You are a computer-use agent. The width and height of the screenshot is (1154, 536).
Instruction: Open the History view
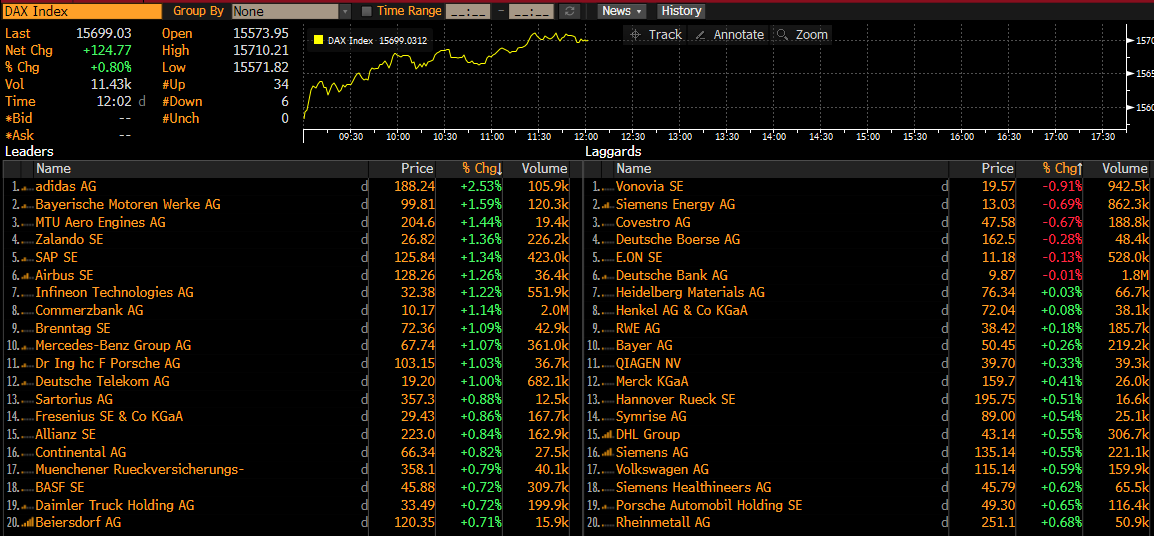click(681, 11)
